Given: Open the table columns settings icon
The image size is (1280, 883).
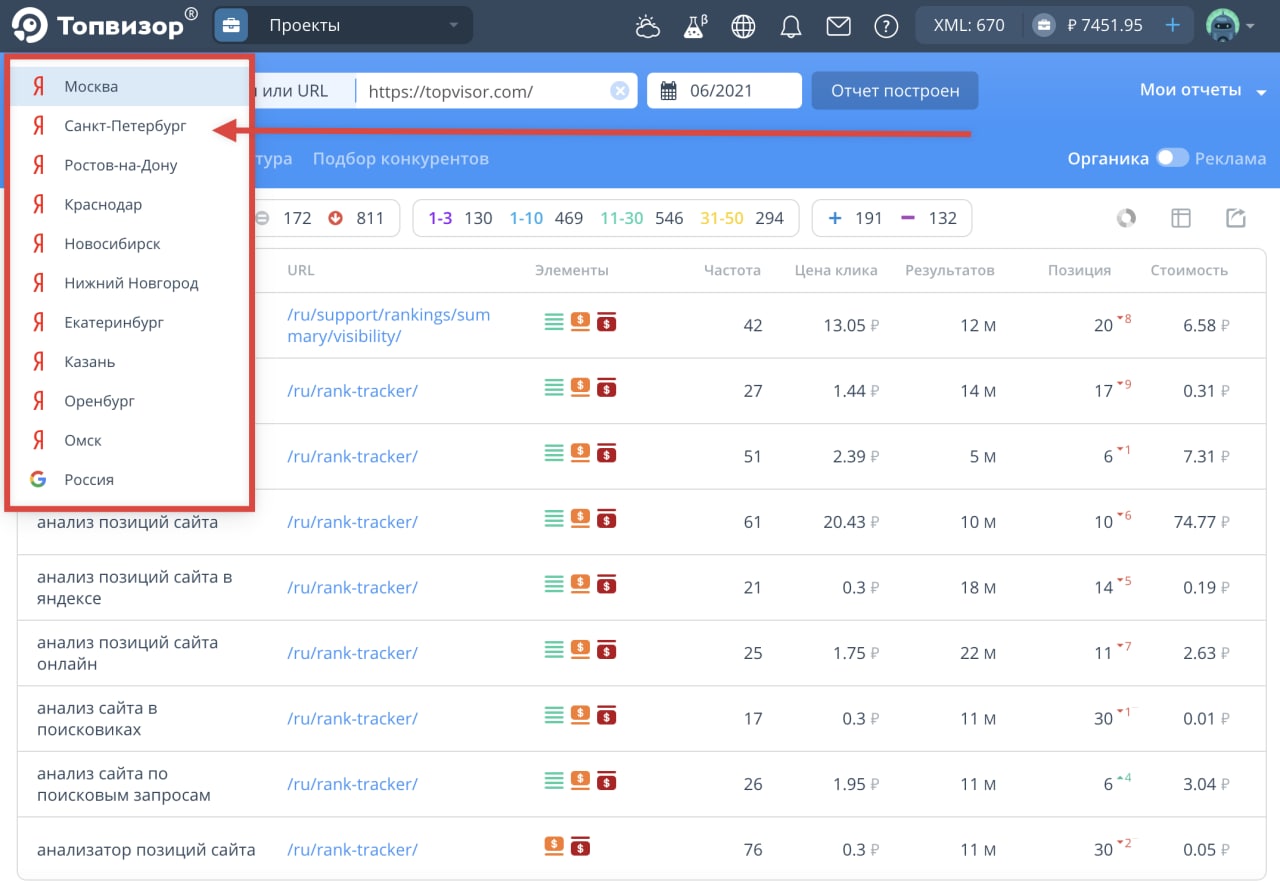Looking at the screenshot, I should (1181, 218).
